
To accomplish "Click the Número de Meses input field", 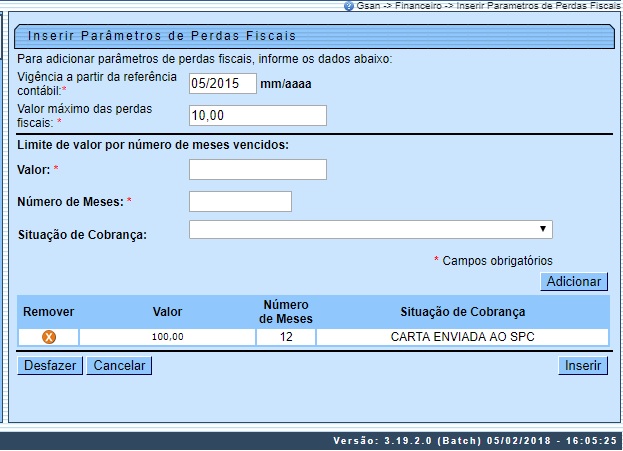I will pos(240,201).
